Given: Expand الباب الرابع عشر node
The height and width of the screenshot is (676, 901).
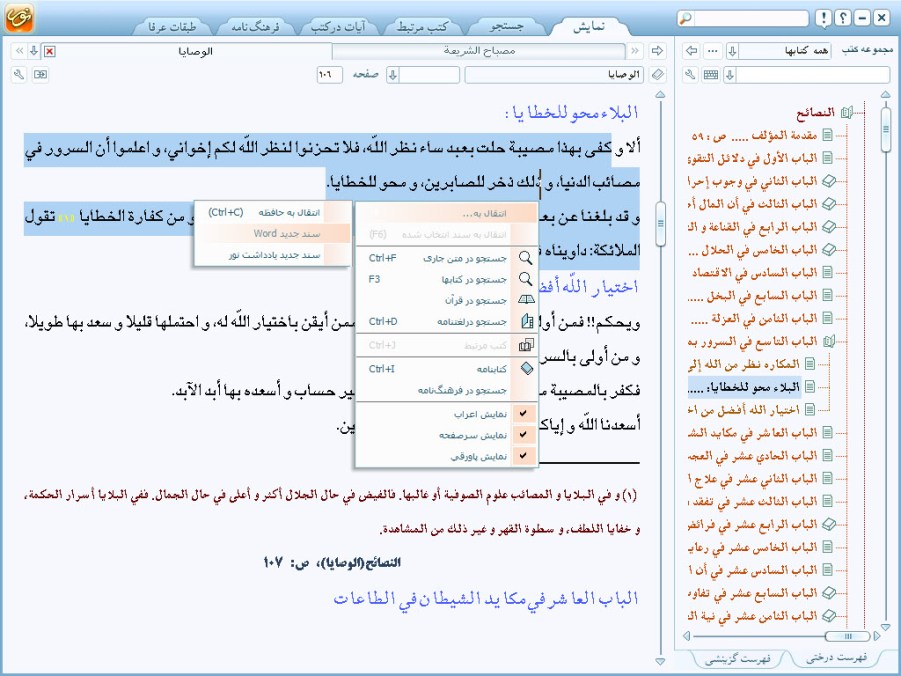Looking at the screenshot, I should tap(828, 524).
